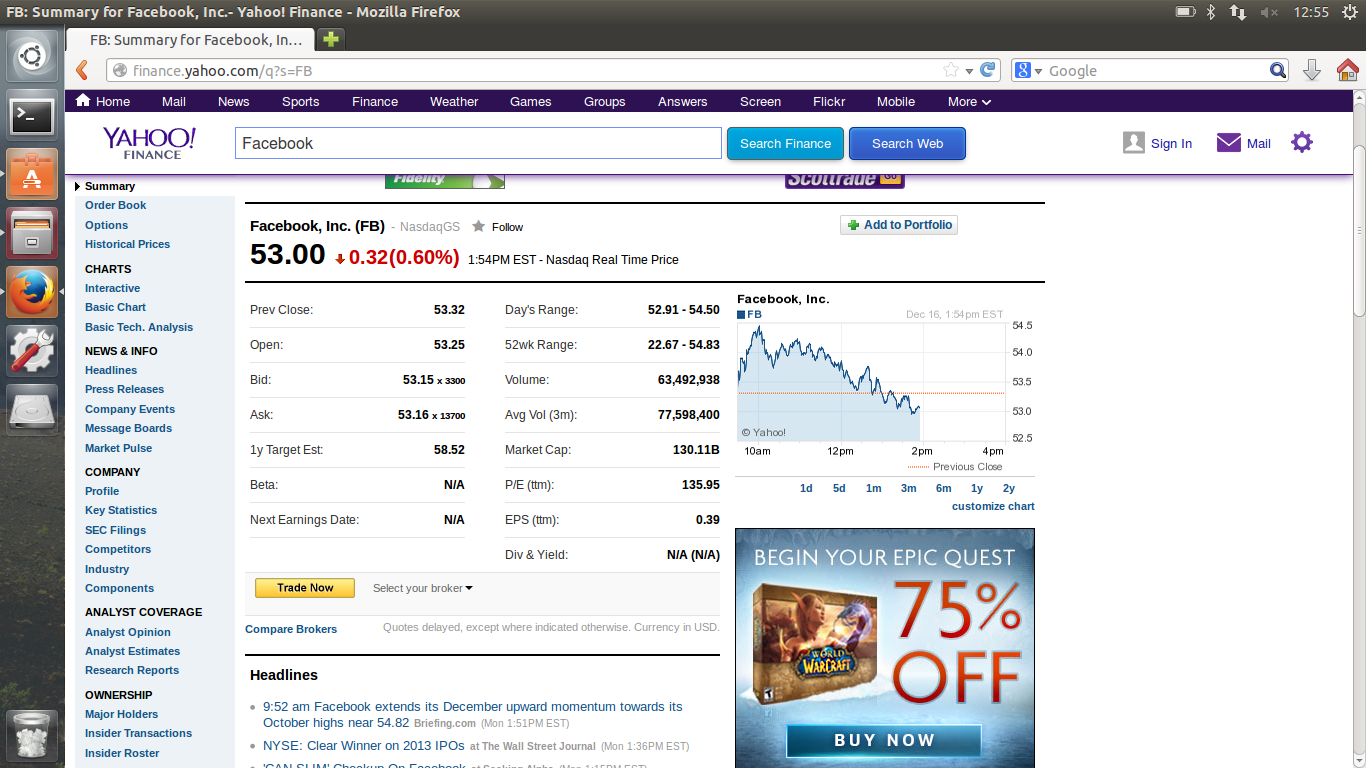The height and width of the screenshot is (768, 1366).
Task: Open the NYSE Clear Winner headline
Action: coord(364,745)
